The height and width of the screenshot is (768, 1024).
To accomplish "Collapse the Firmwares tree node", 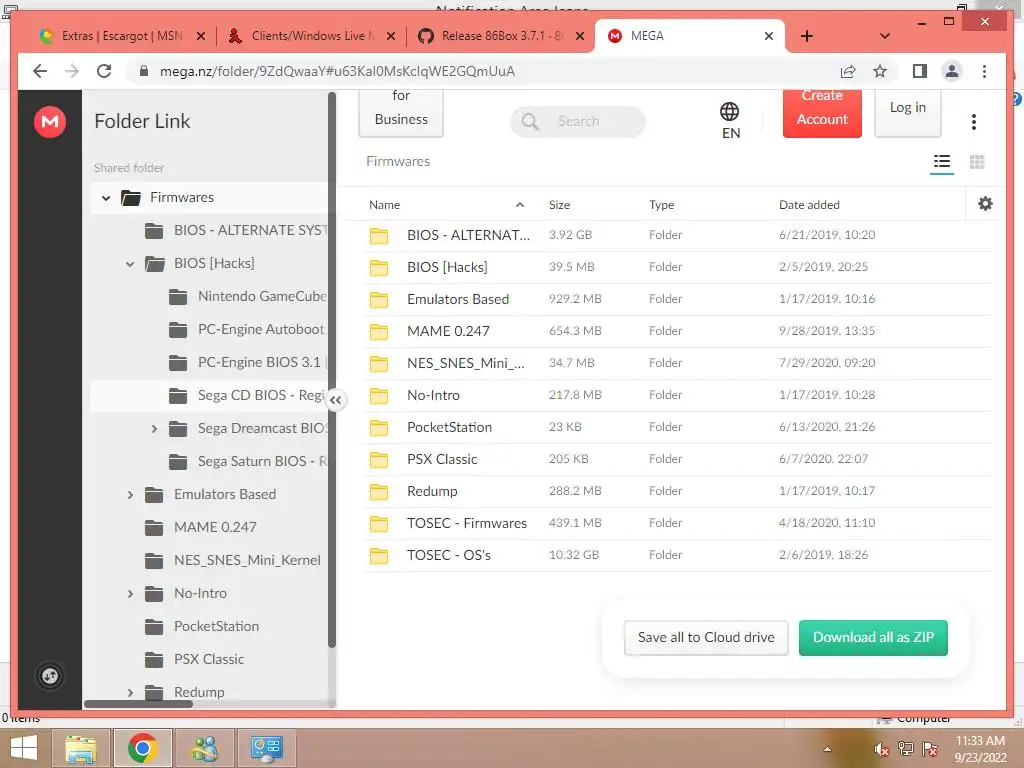I will pyautogui.click(x=106, y=197).
